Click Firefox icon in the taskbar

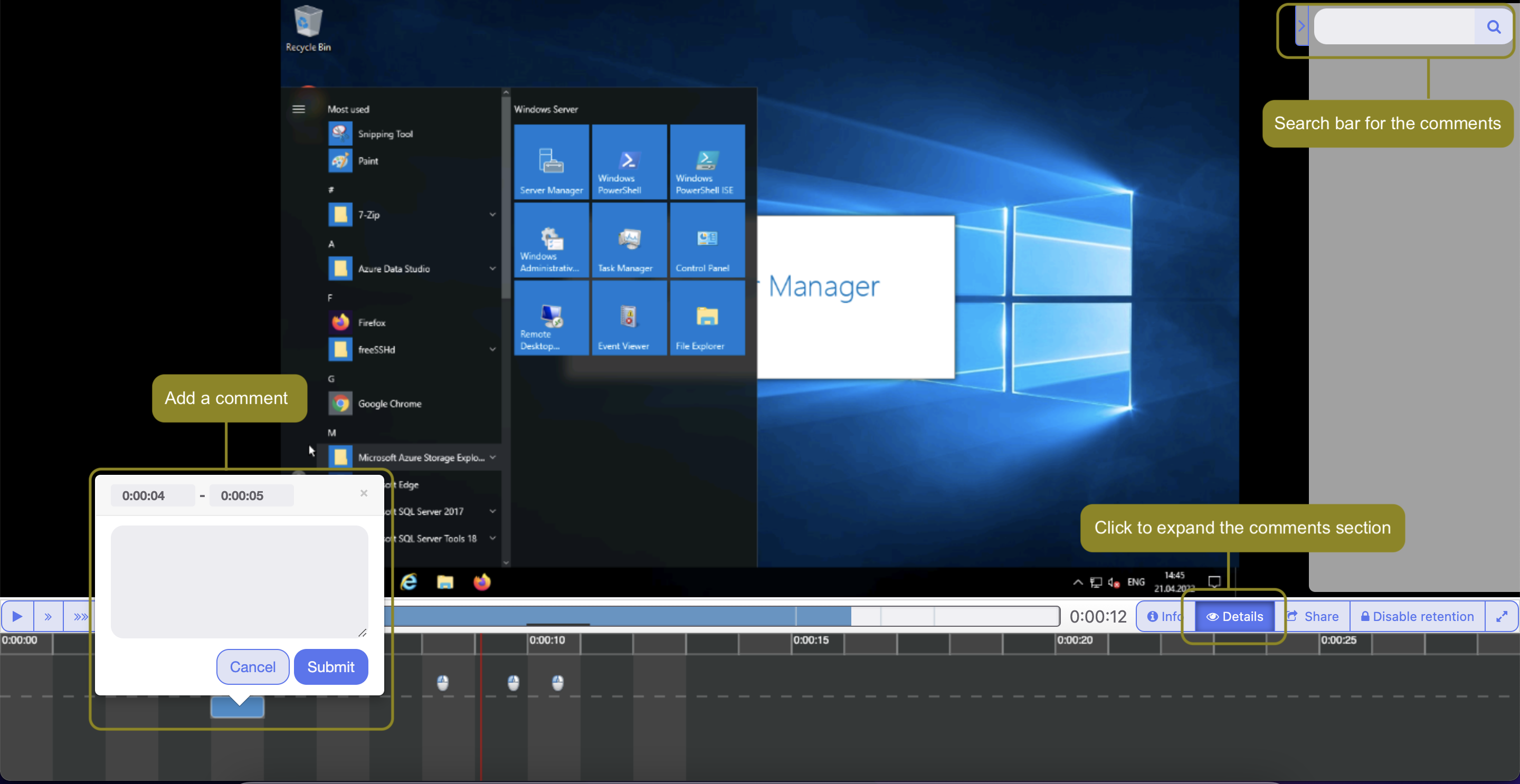(482, 582)
